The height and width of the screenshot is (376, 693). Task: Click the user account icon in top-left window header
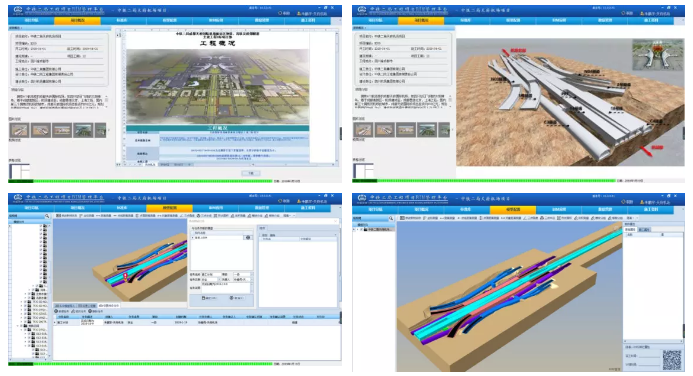point(299,14)
